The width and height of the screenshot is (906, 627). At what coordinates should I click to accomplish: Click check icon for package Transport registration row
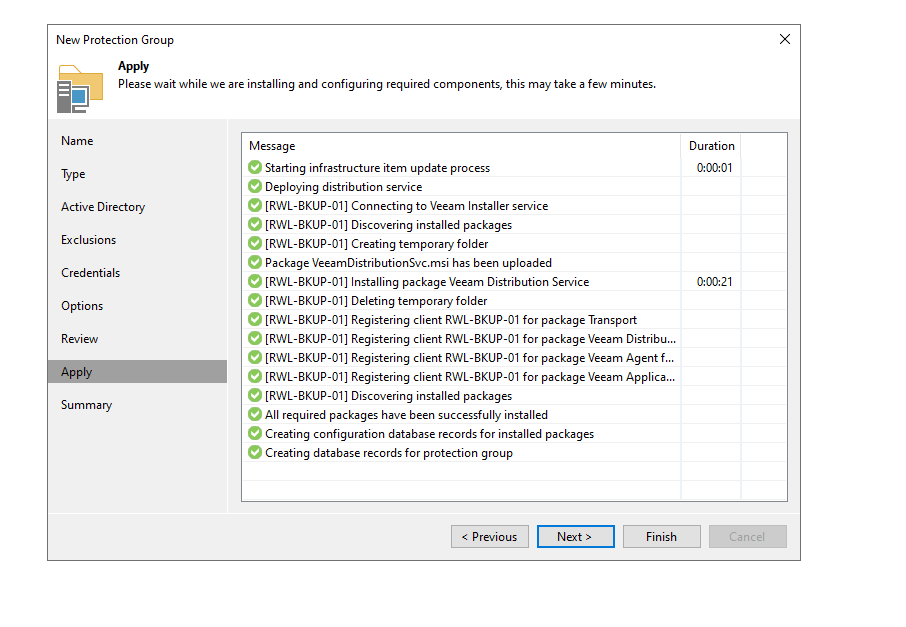coord(255,320)
